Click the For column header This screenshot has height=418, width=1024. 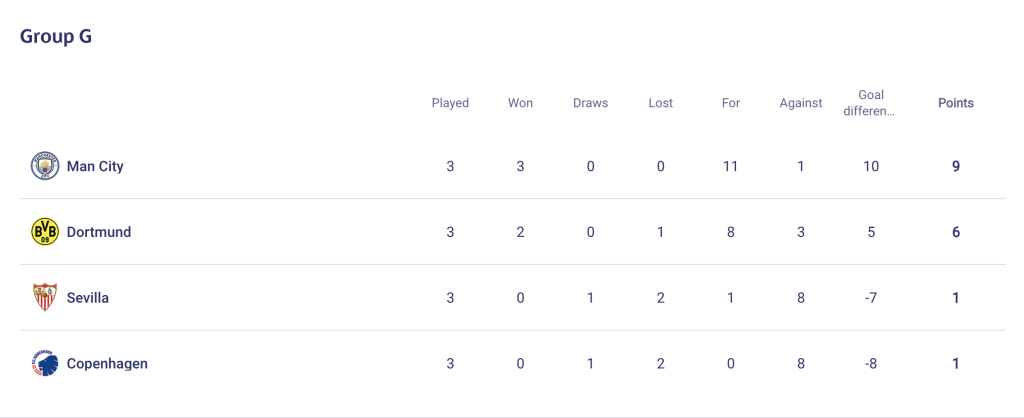731,103
